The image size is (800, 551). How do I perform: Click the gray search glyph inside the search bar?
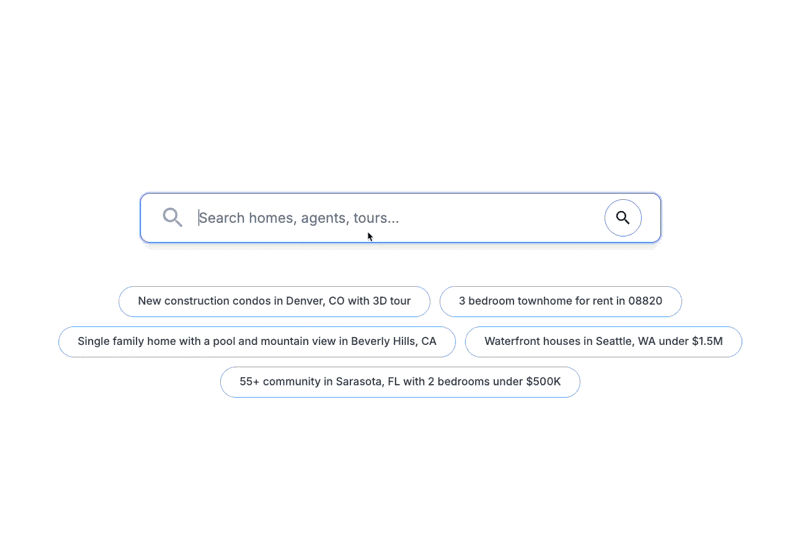pos(173,218)
